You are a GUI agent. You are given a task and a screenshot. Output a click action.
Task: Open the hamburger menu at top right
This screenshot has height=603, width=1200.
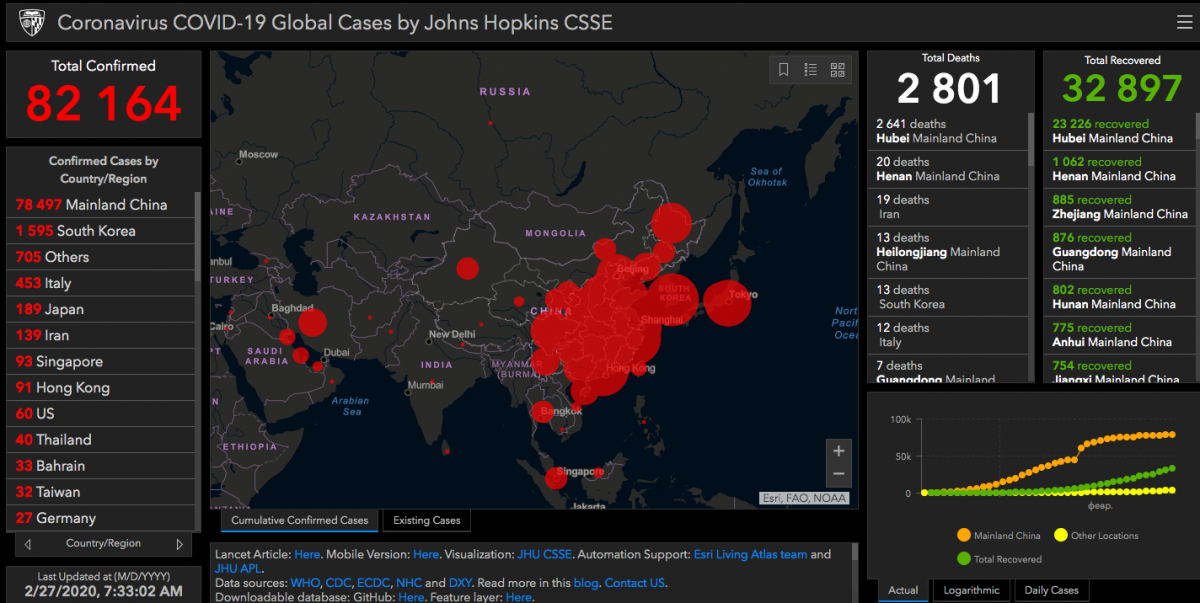point(1183,22)
